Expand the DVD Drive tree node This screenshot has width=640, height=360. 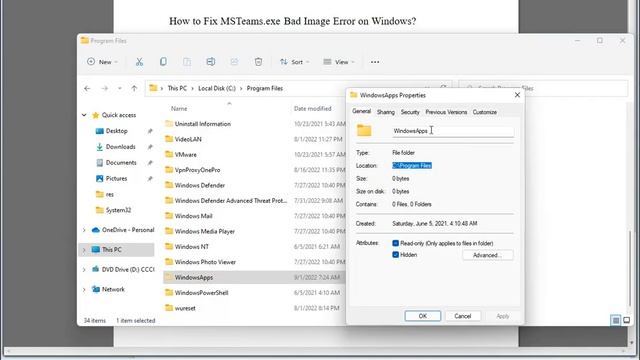pos(84,269)
